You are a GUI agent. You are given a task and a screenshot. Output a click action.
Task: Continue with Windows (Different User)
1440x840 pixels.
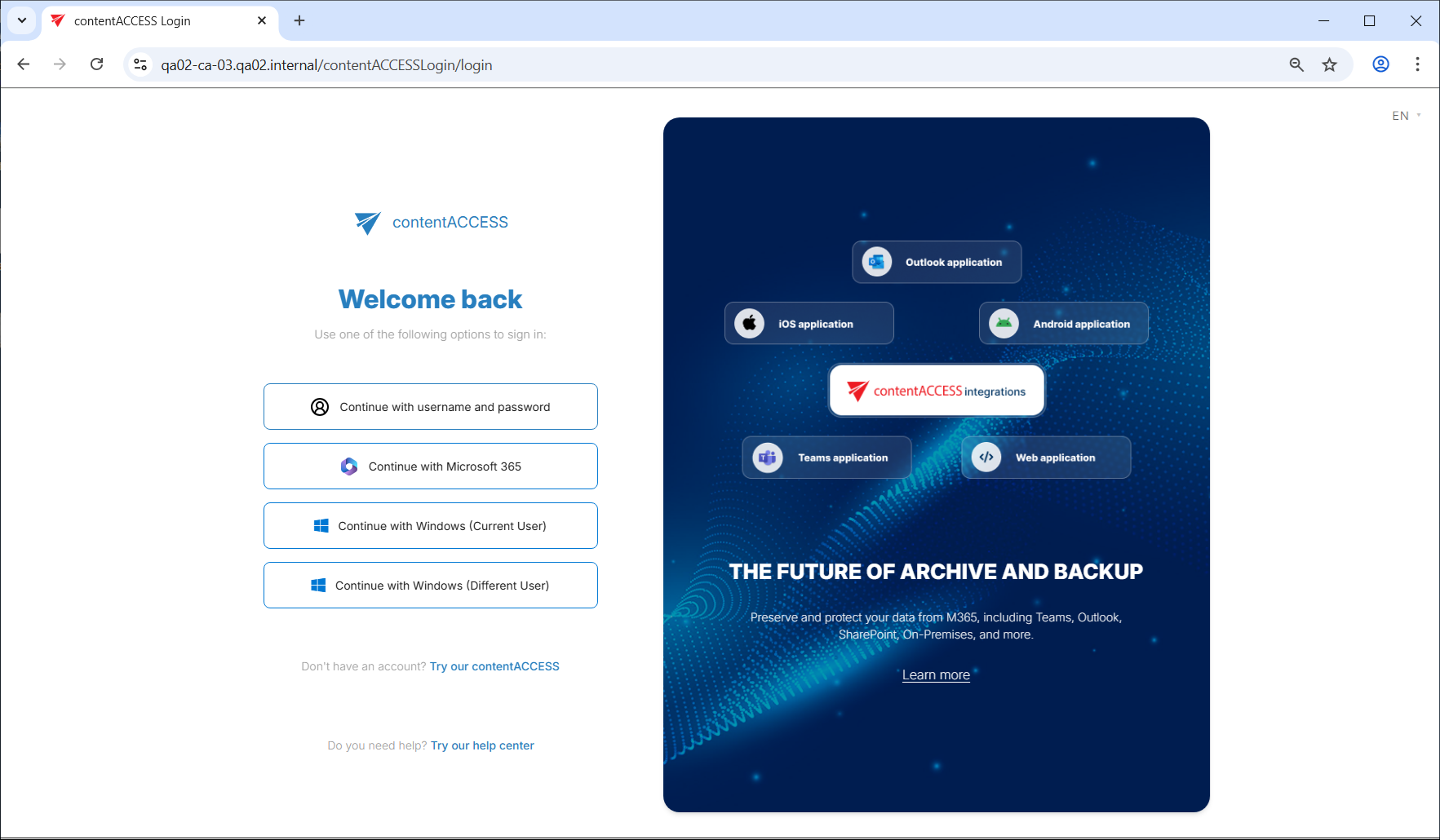coord(431,586)
